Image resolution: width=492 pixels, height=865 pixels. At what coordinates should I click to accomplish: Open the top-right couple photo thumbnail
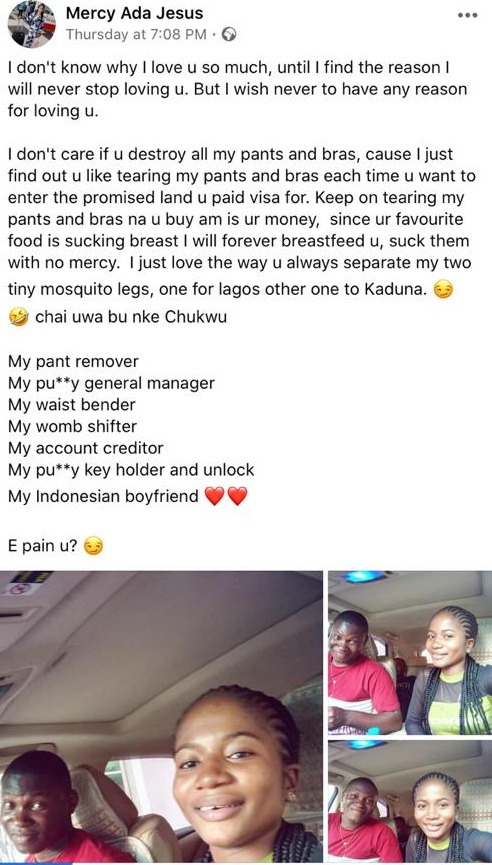(x=410, y=653)
